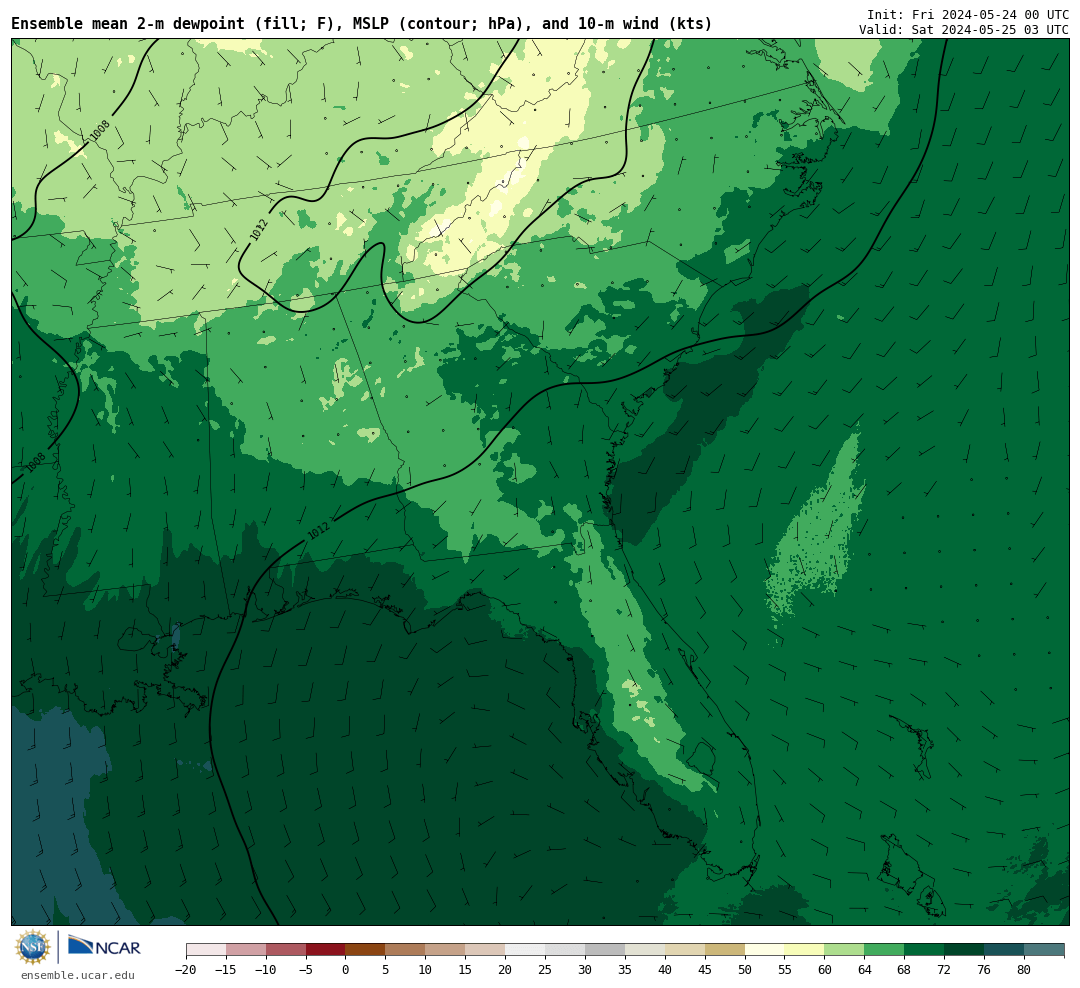Click the -10 to -5 rose swatch
1080x988 pixels.
click(286, 950)
